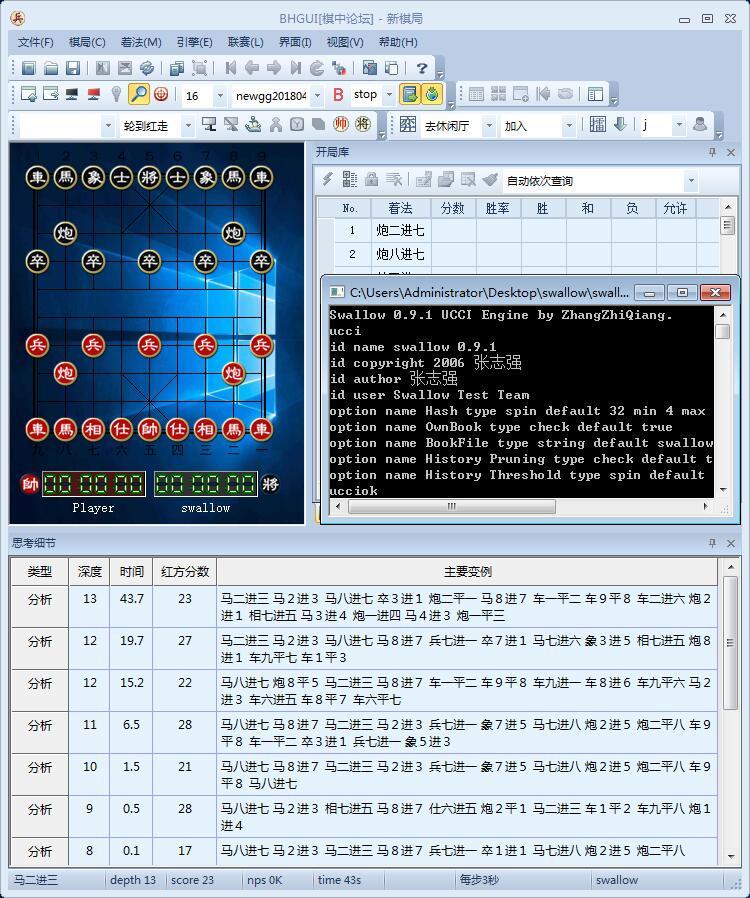Click the question mark help icon
Viewport: 750px width, 898px height.
[422, 68]
